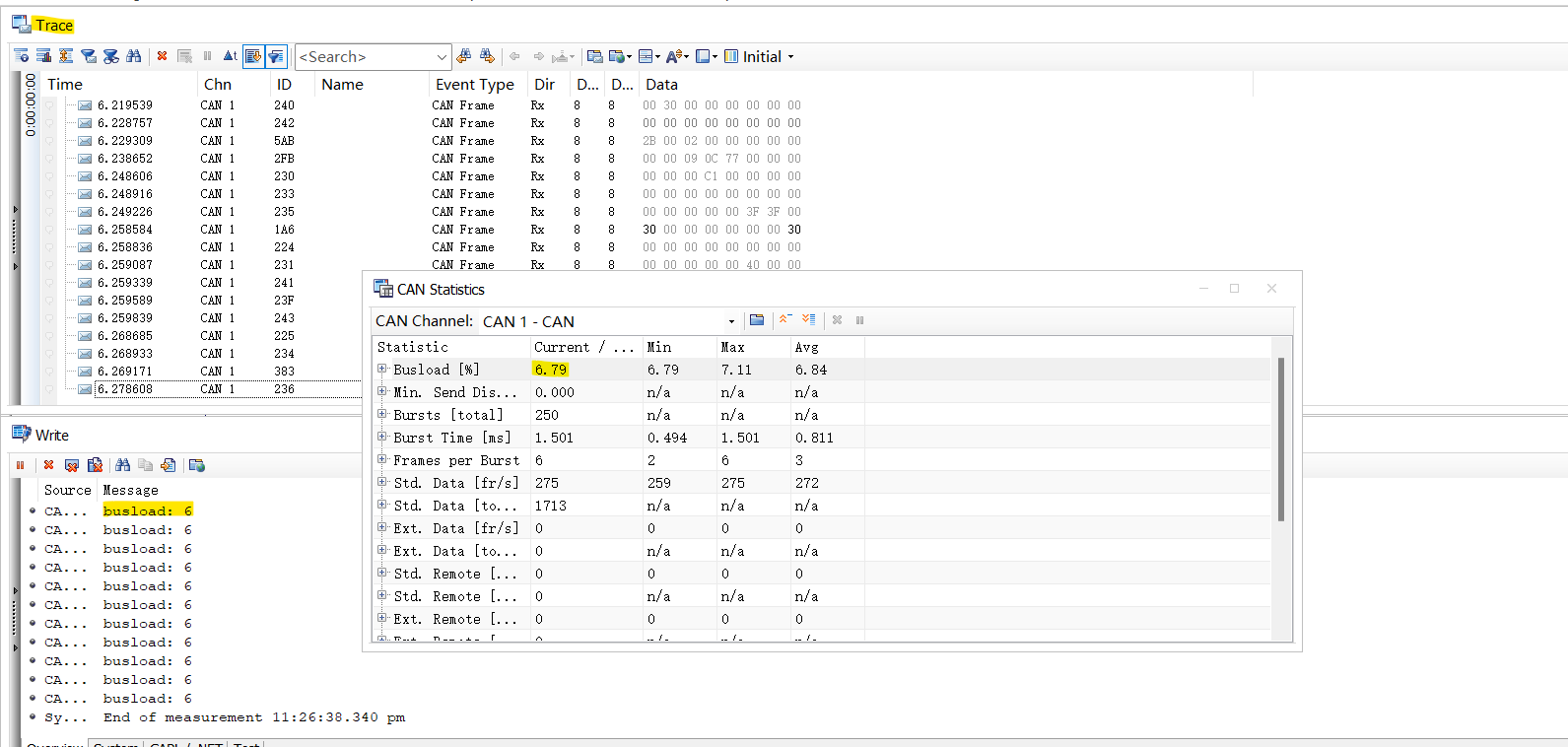Click the search-next binoculars icon beside Search box

(x=487, y=56)
